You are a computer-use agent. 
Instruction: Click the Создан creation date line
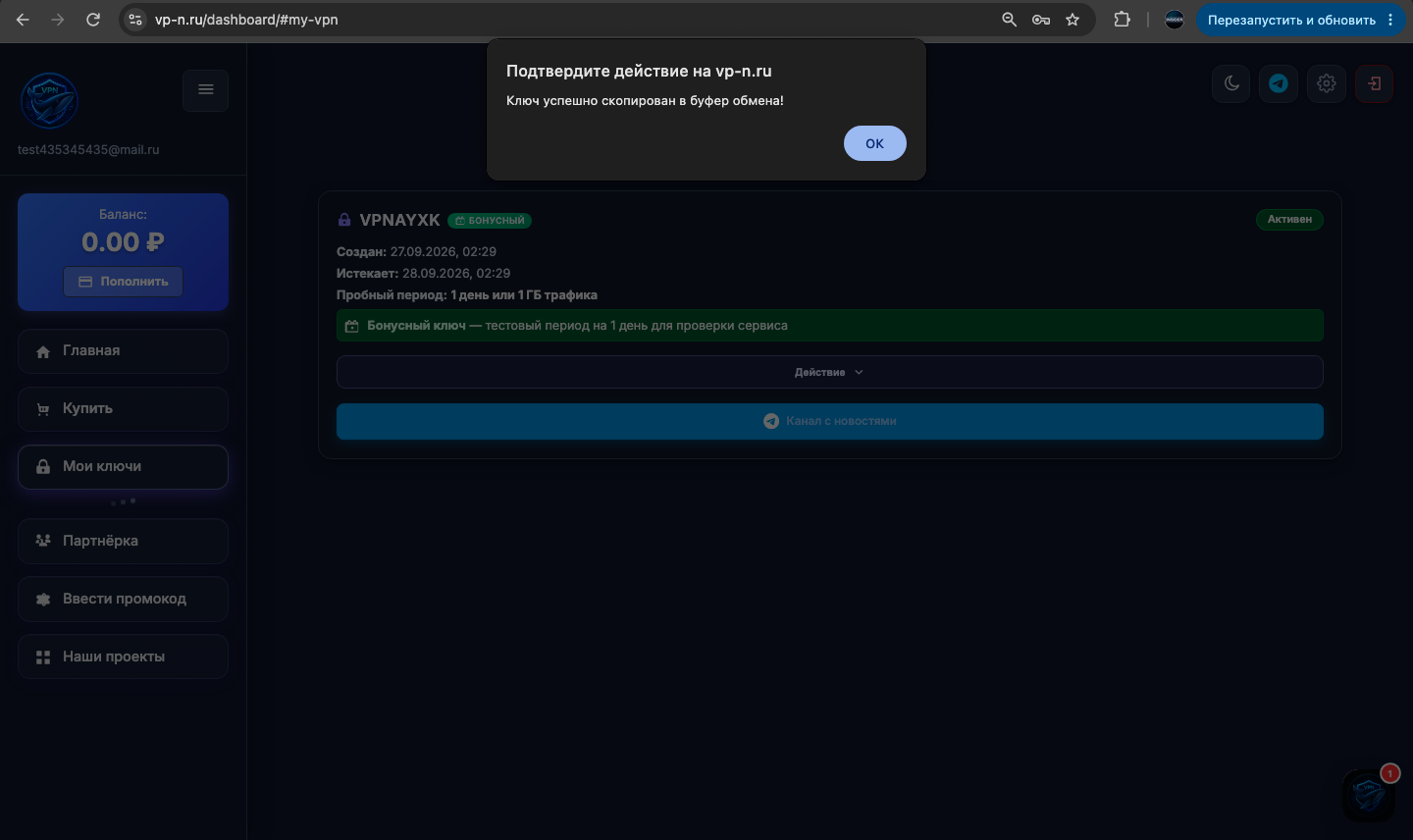(x=416, y=251)
